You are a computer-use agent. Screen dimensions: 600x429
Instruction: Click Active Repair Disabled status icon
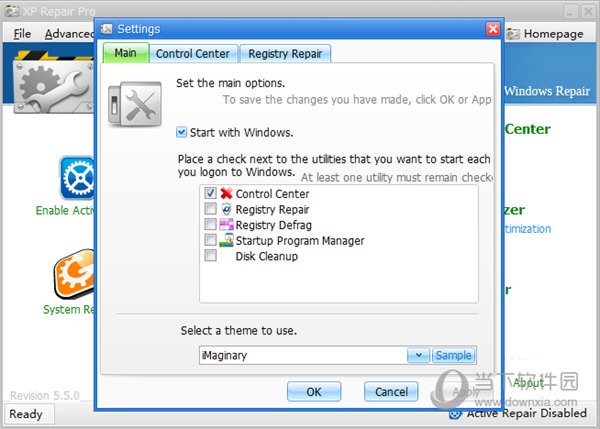coord(455,414)
